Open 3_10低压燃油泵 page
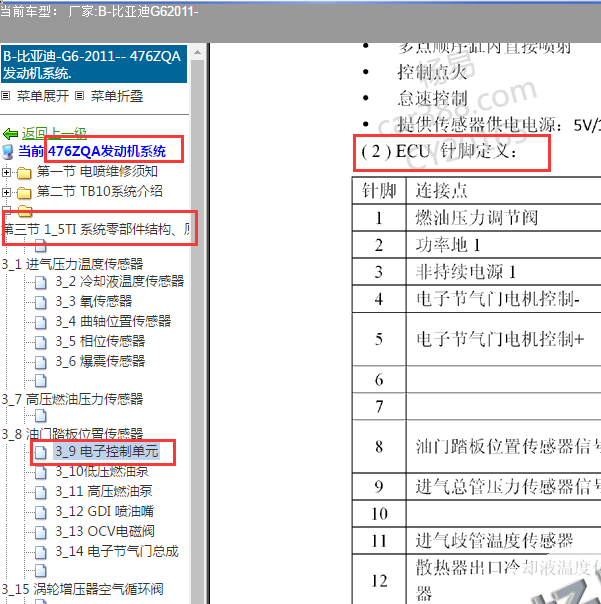The width and height of the screenshot is (601, 604). point(102,471)
